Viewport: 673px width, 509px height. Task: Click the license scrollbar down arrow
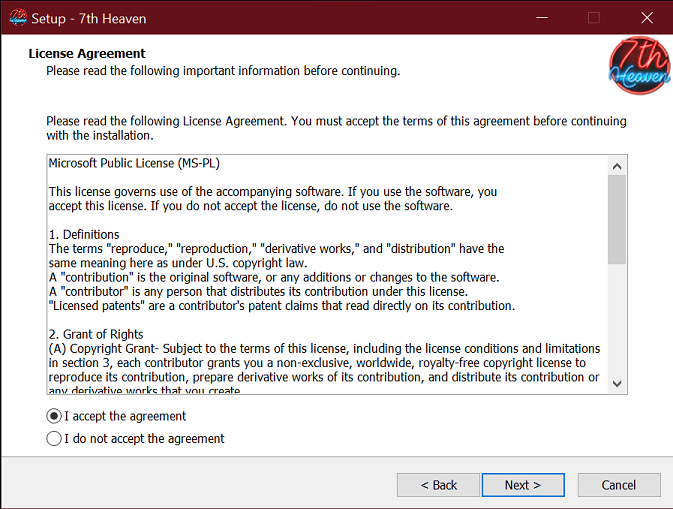617,384
